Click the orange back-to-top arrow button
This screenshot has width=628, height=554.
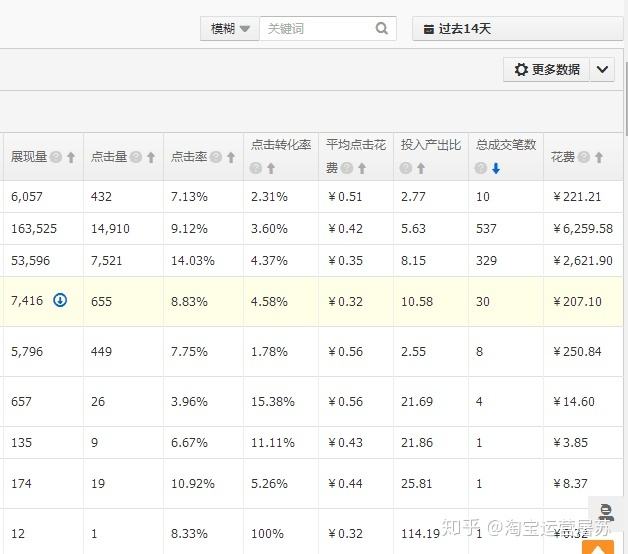[x=598, y=547]
